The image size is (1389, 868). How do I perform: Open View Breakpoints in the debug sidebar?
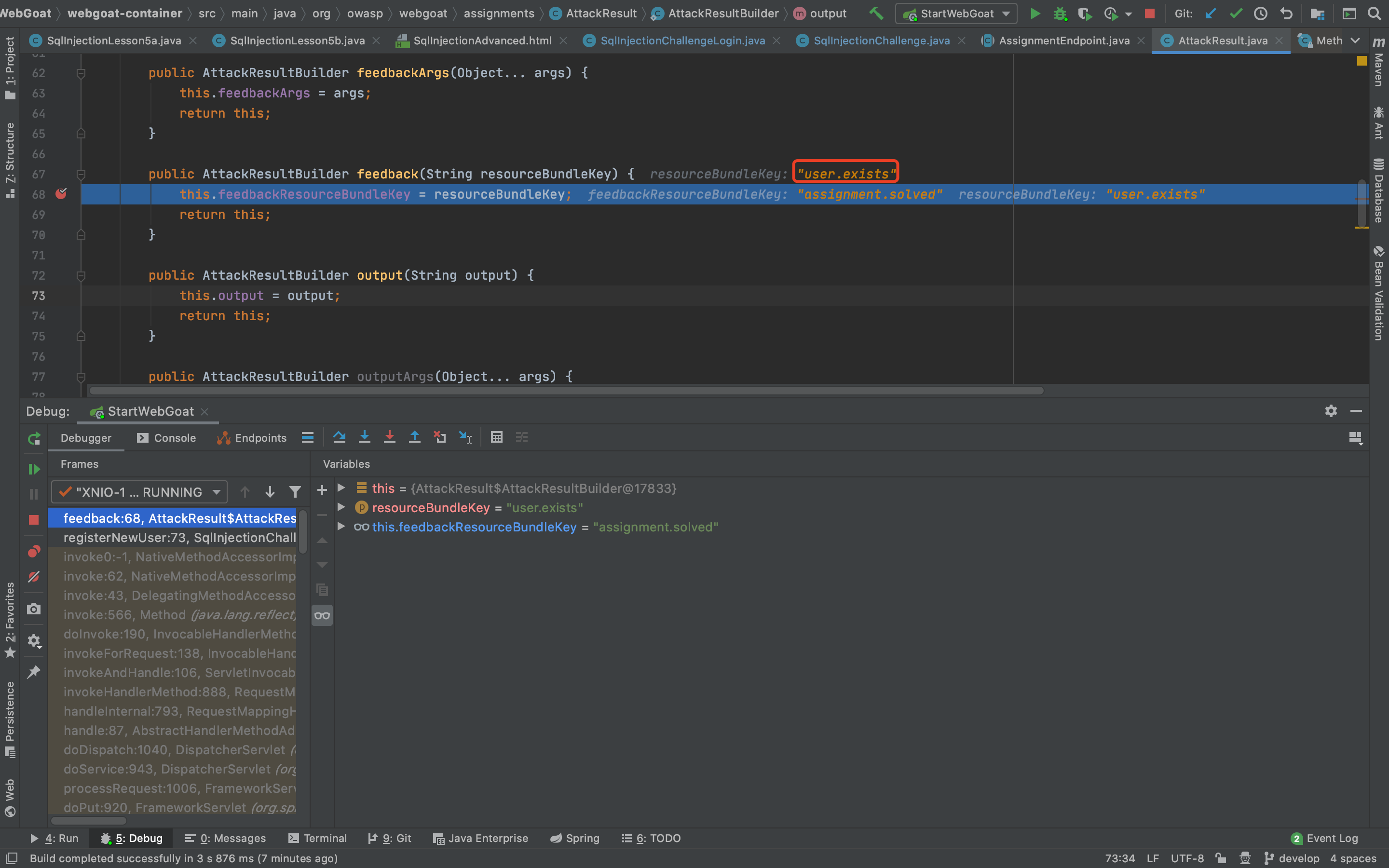(x=34, y=552)
